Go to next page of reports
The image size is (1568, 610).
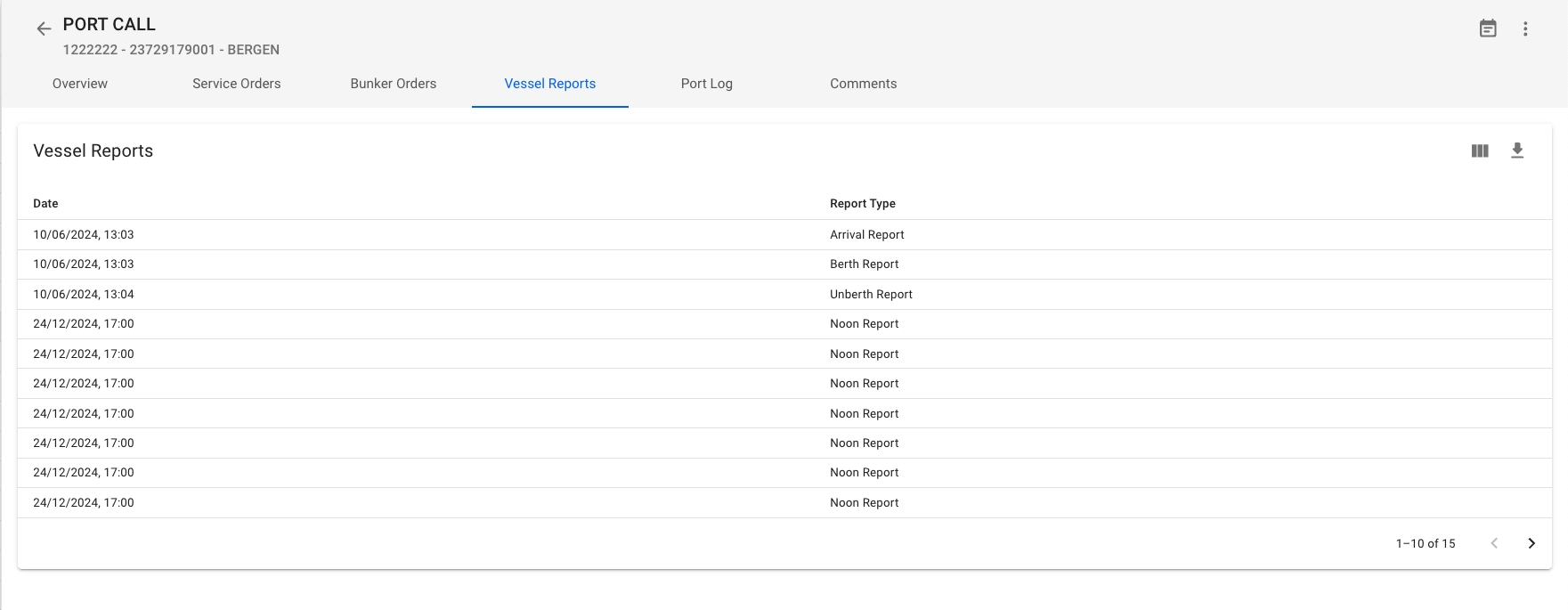click(x=1531, y=543)
